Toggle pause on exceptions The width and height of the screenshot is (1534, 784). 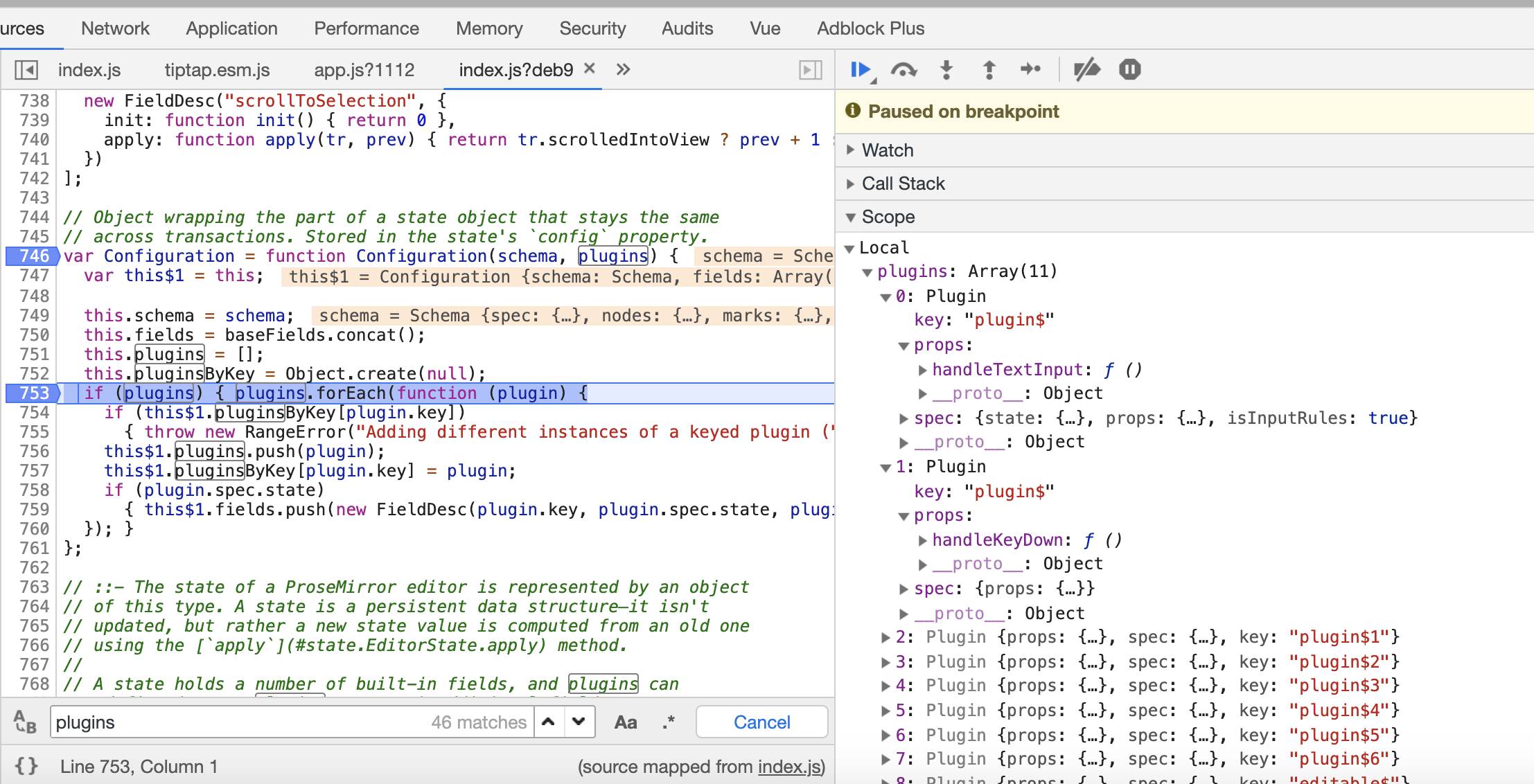pos(1129,69)
